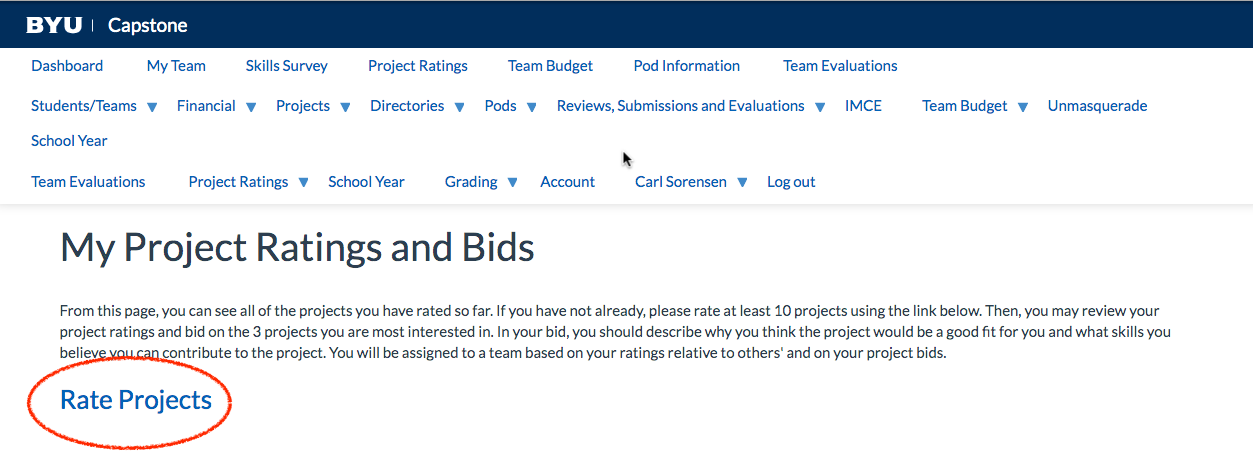Expand the Carl Sorensen user menu
This screenshot has height=467, width=1253.
[742, 183]
